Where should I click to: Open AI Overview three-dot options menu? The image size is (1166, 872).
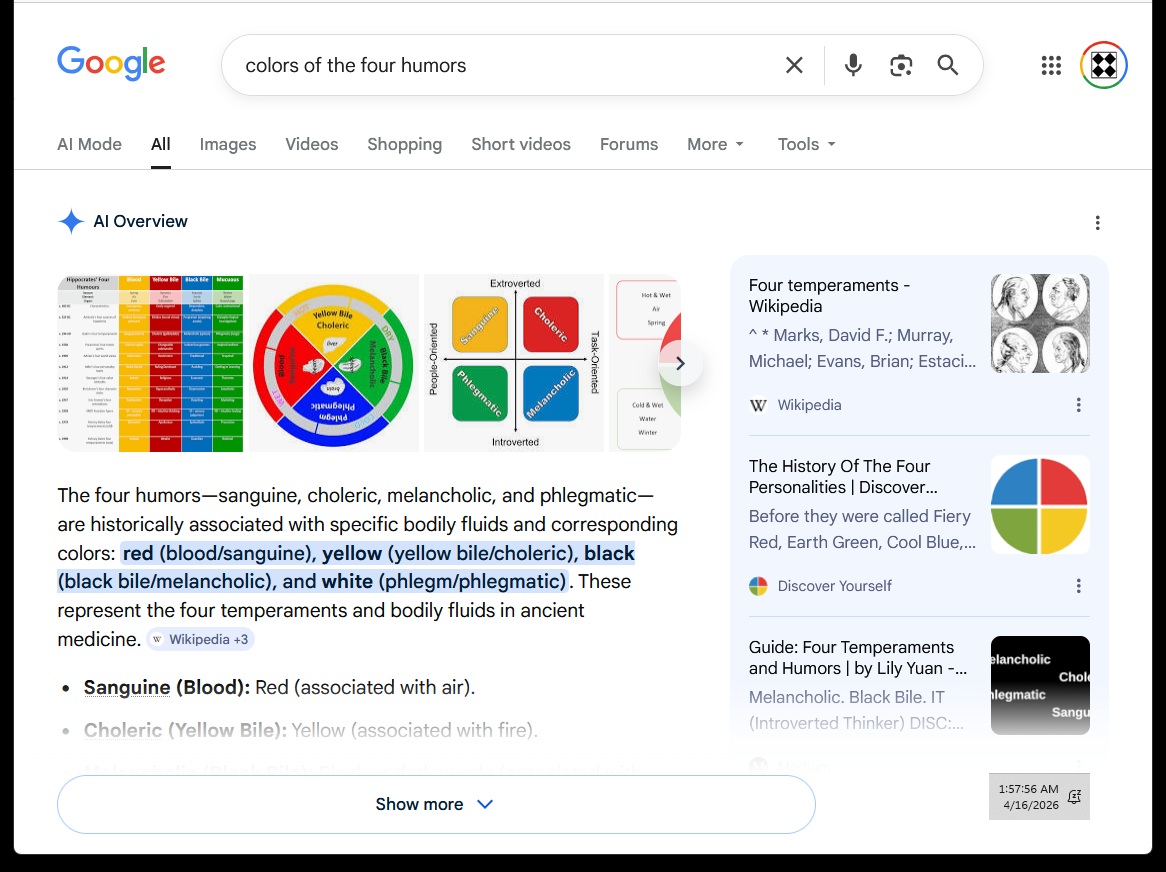tap(1097, 223)
